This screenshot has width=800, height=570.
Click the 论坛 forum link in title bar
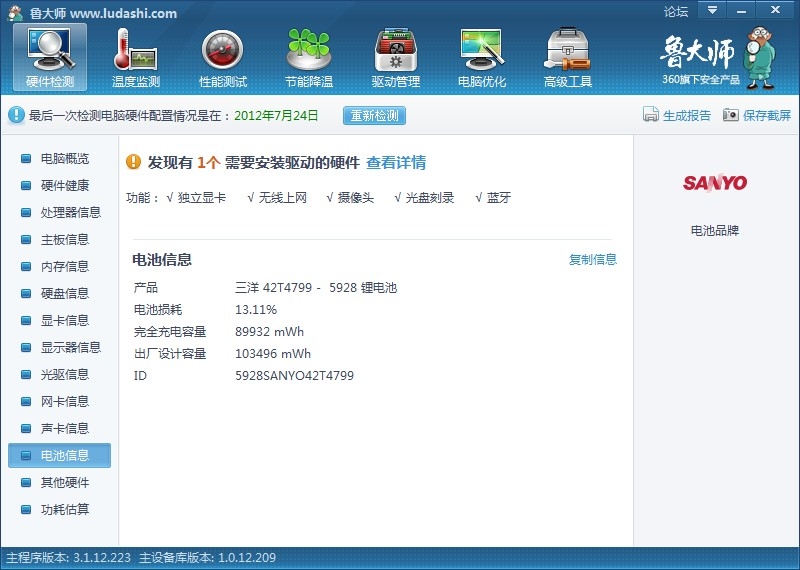coord(676,12)
